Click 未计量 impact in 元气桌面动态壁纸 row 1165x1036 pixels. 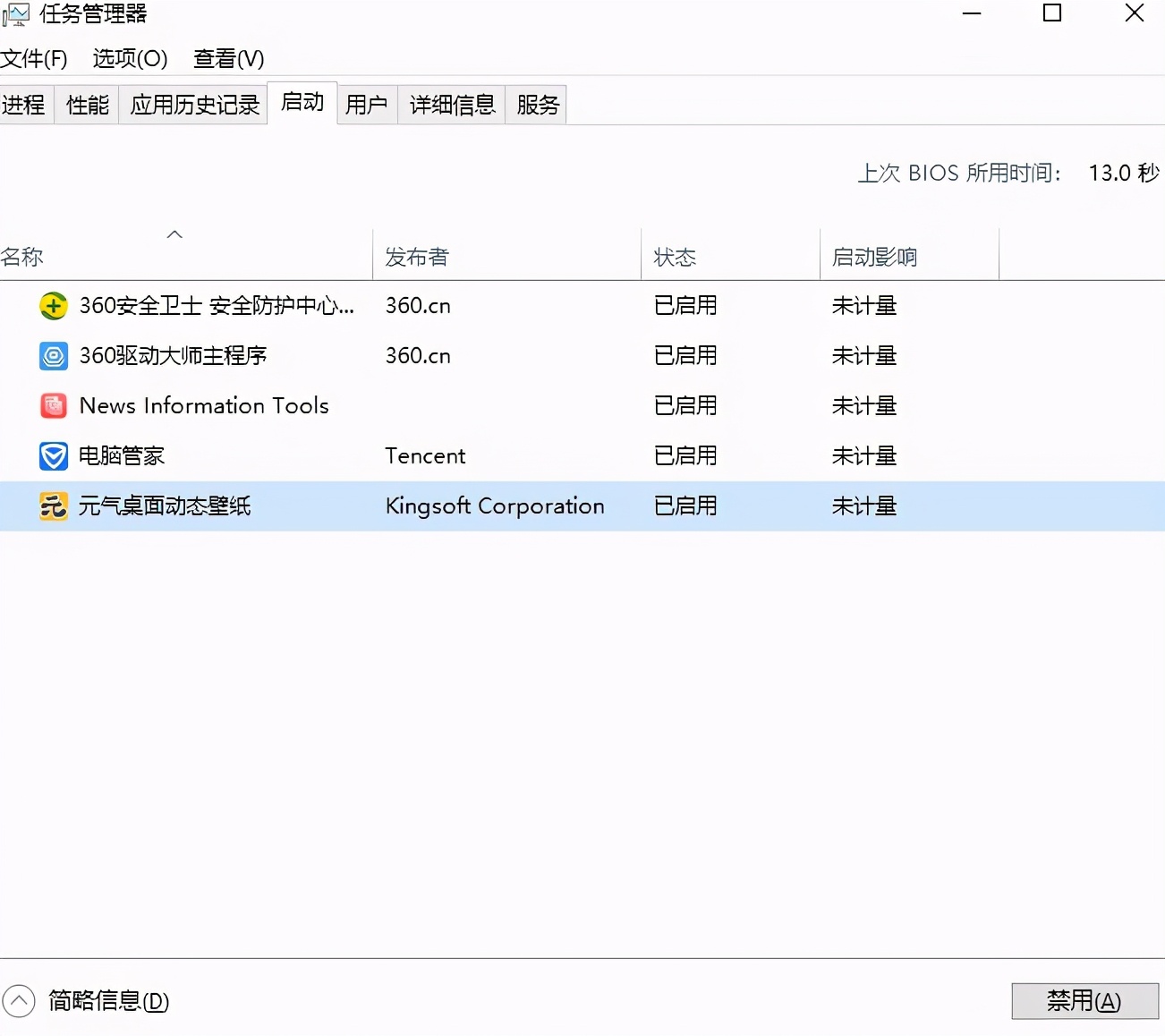click(864, 506)
